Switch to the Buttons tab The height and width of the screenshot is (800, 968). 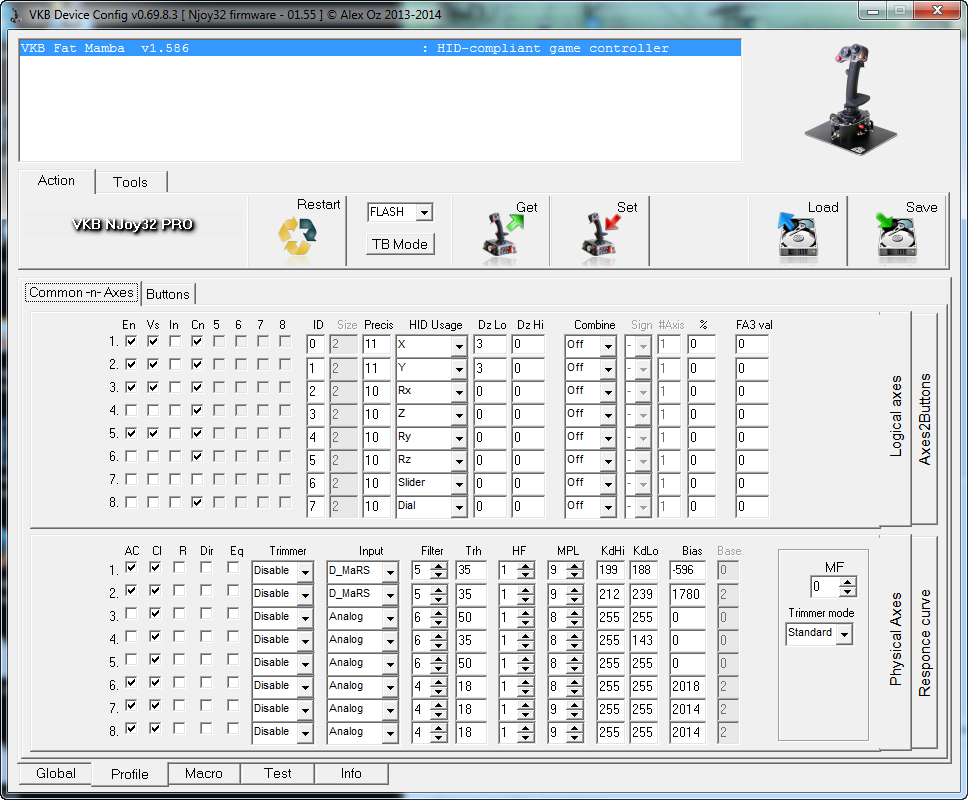point(168,294)
